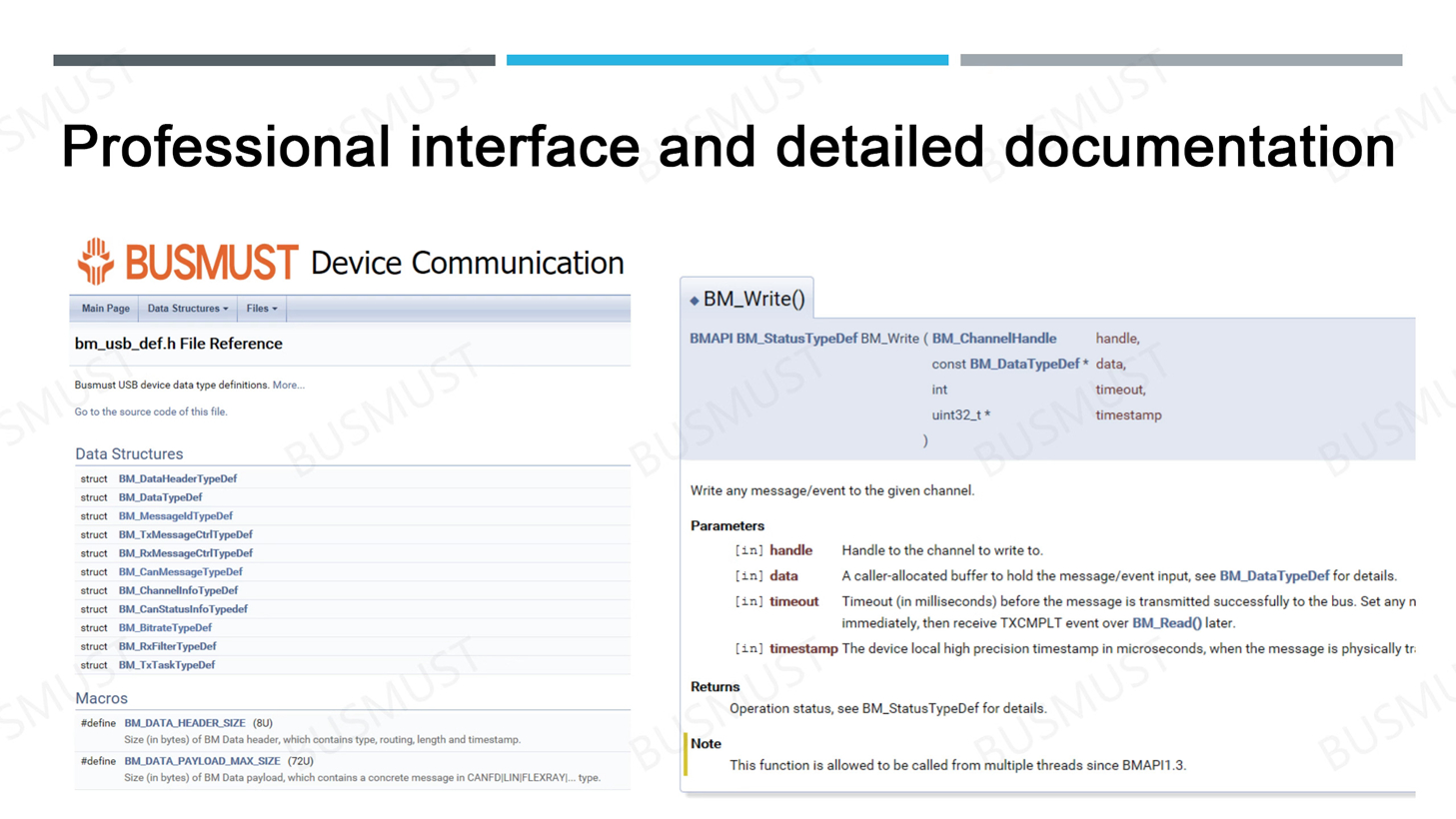The height and width of the screenshot is (819, 1456).
Task: Expand the Files dropdown menu
Action: pos(262,309)
